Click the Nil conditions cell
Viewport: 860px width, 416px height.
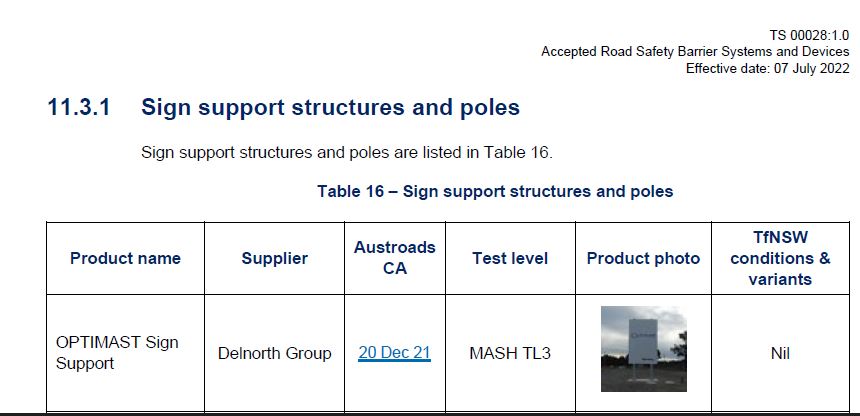pos(780,353)
